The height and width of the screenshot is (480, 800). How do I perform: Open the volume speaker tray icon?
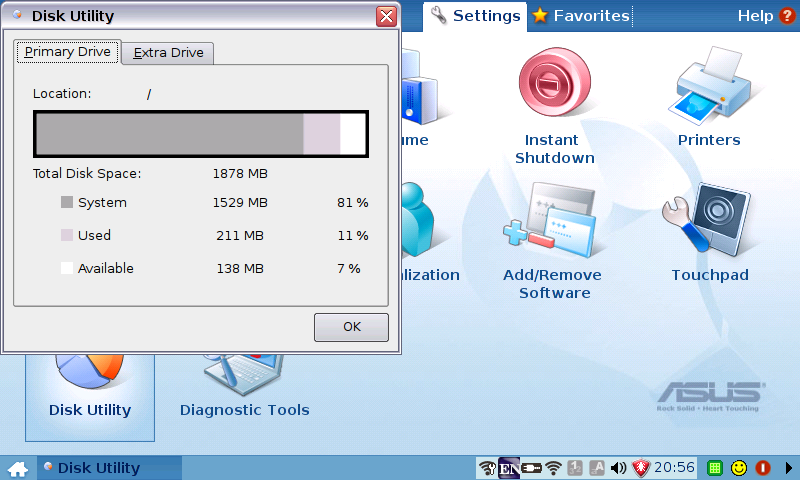(618, 468)
